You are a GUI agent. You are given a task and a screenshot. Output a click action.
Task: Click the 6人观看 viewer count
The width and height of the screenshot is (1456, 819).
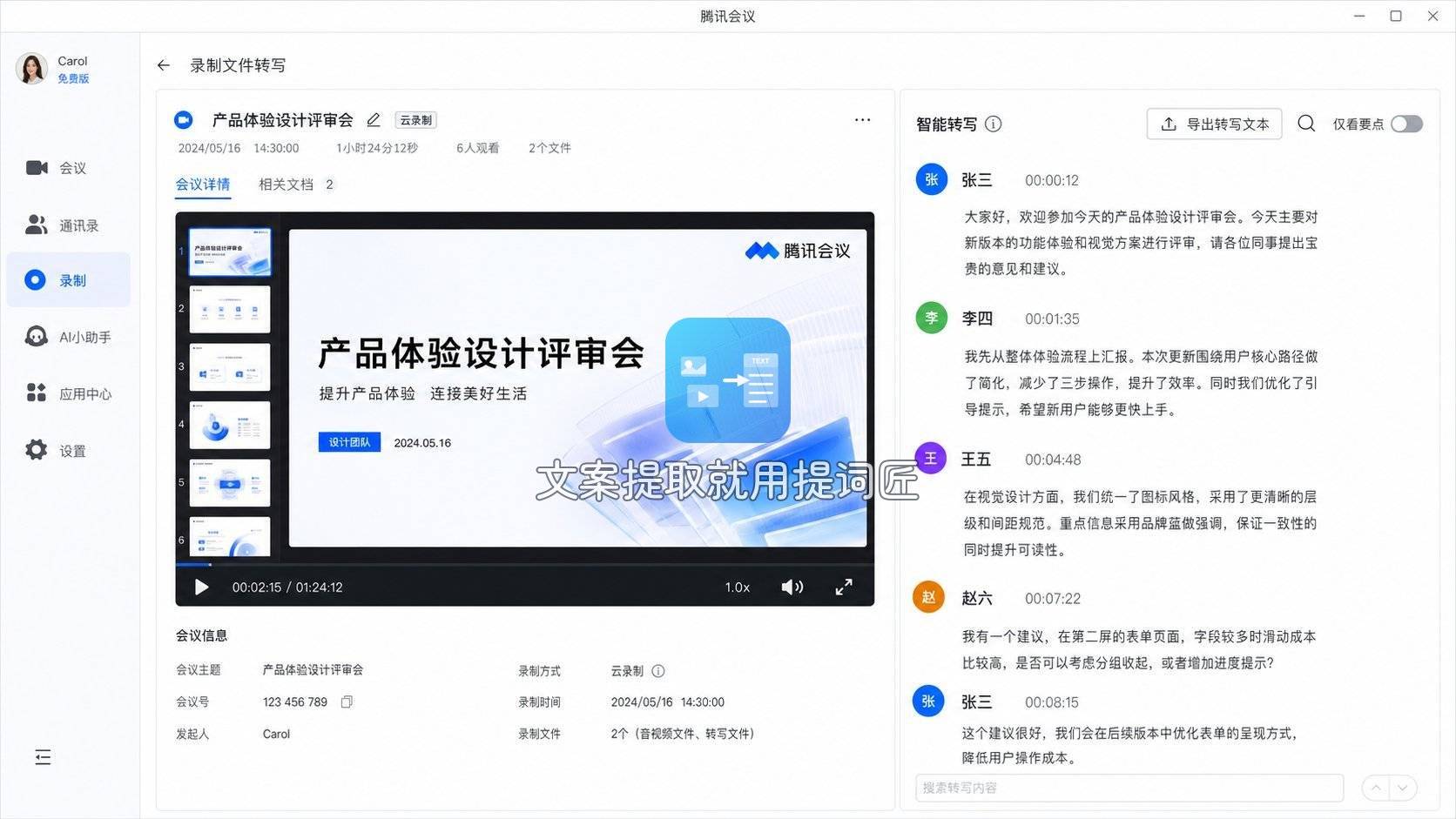(478, 148)
